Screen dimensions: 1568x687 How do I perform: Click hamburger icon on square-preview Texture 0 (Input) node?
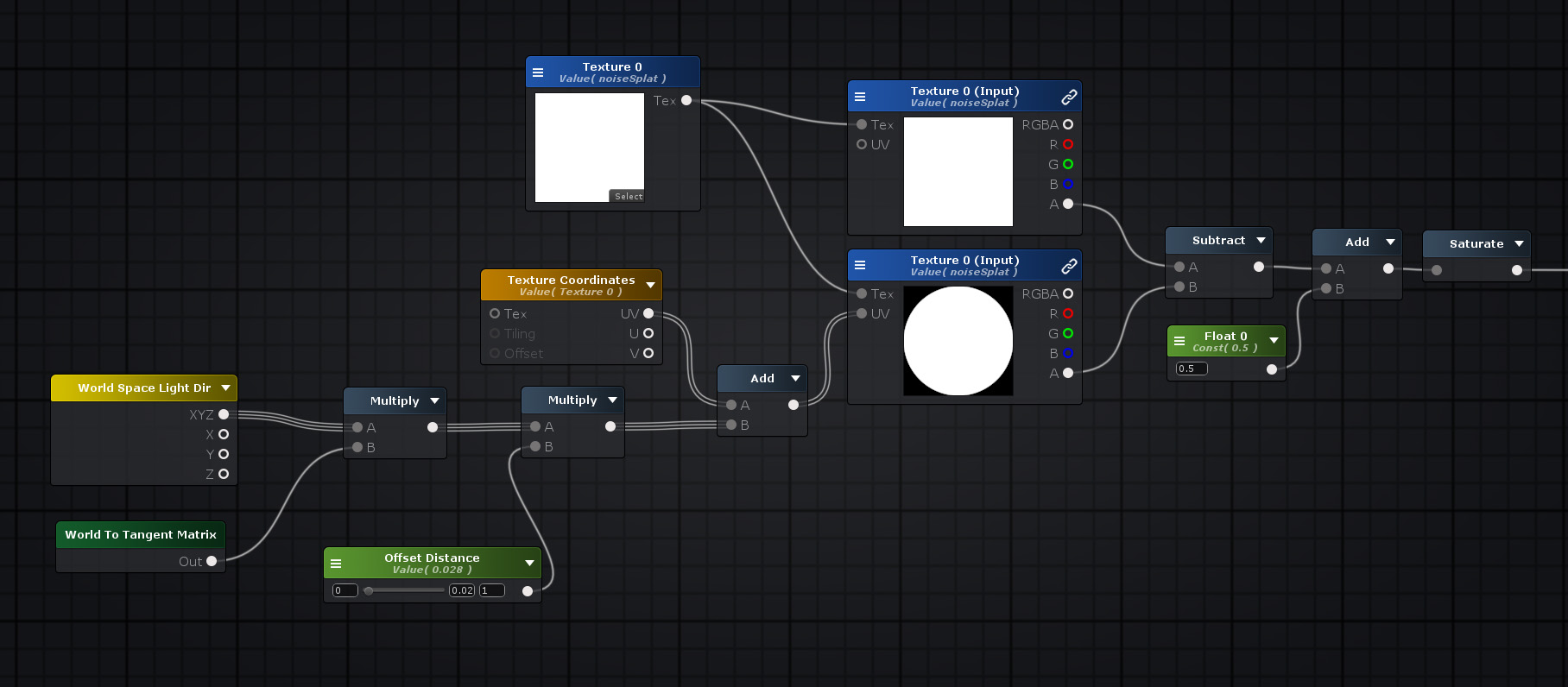tap(860, 97)
